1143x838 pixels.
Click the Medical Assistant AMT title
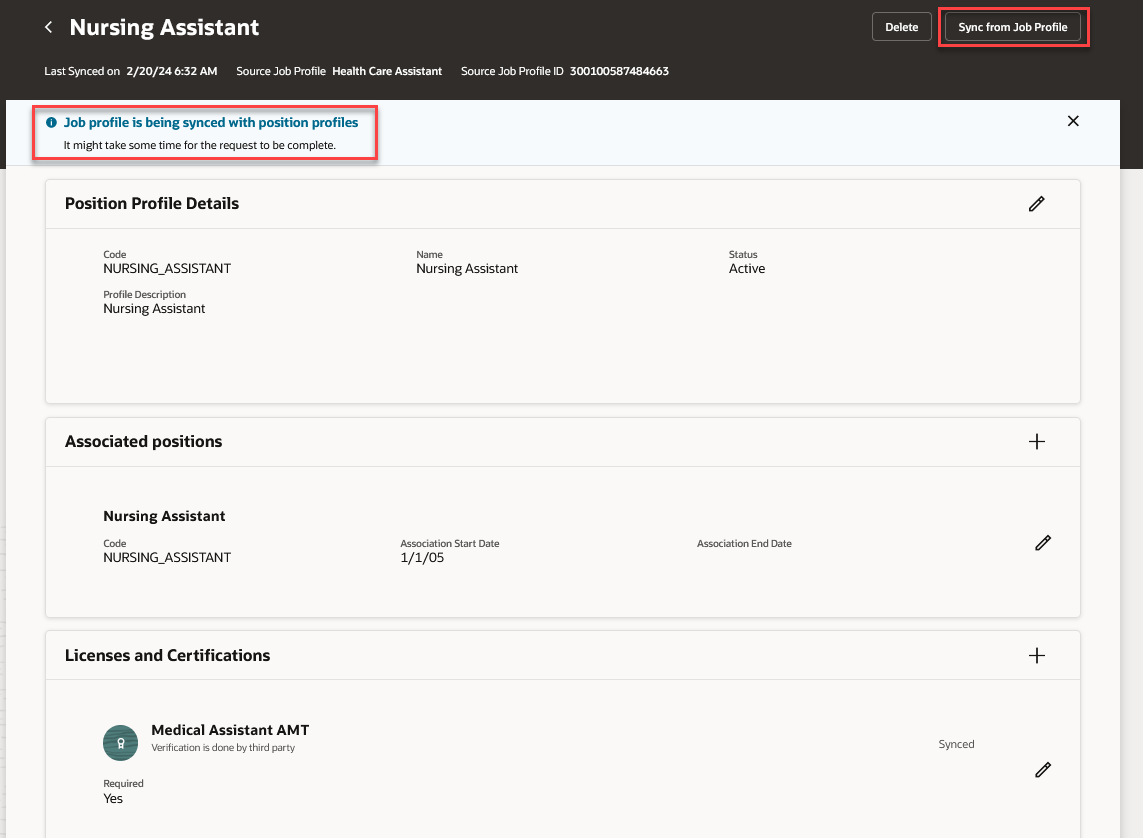230,730
